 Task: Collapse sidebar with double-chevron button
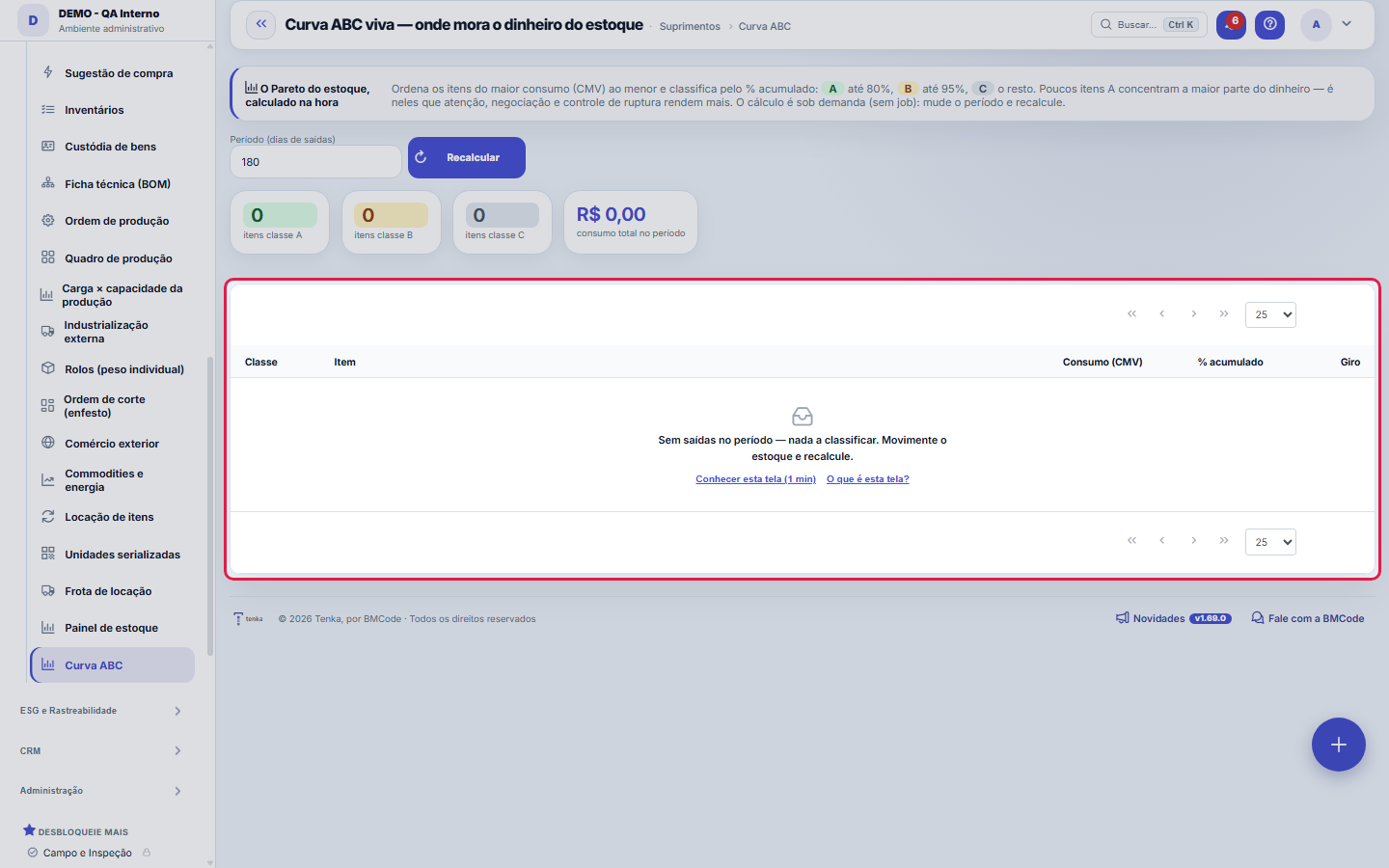[x=261, y=24]
